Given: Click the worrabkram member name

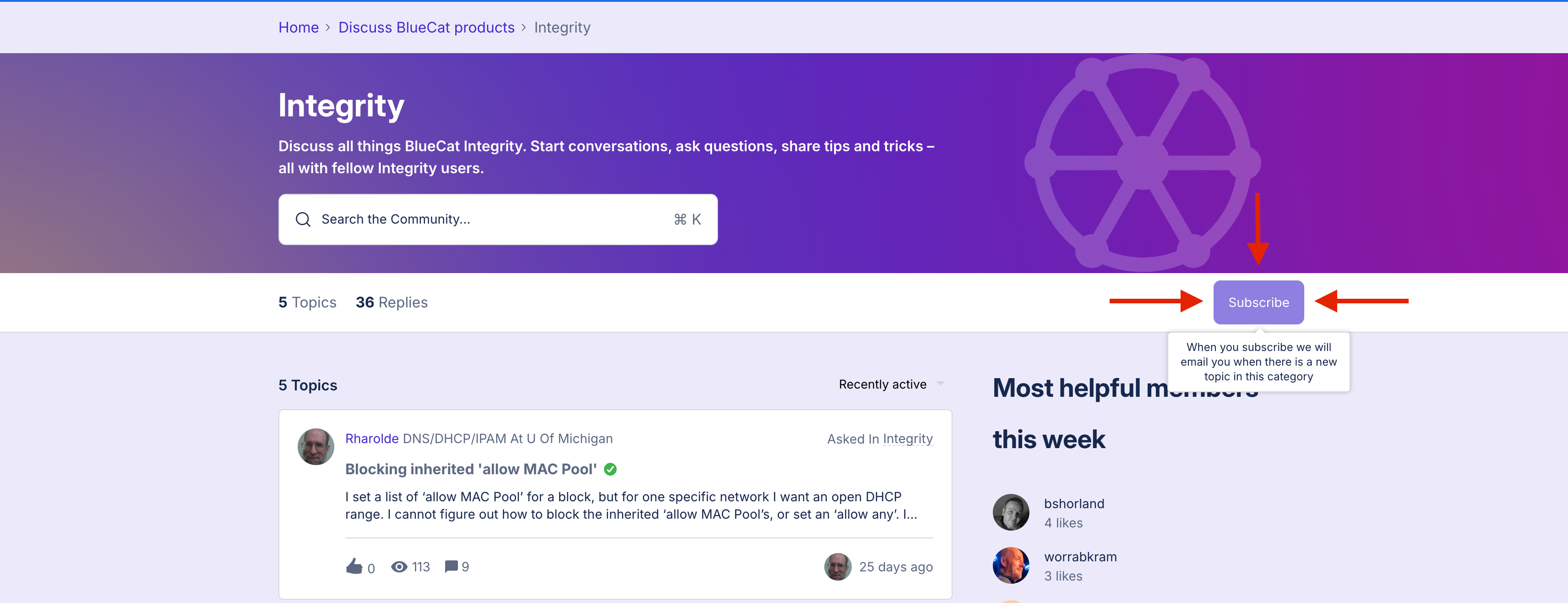Looking at the screenshot, I should pyautogui.click(x=1080, y=557).
